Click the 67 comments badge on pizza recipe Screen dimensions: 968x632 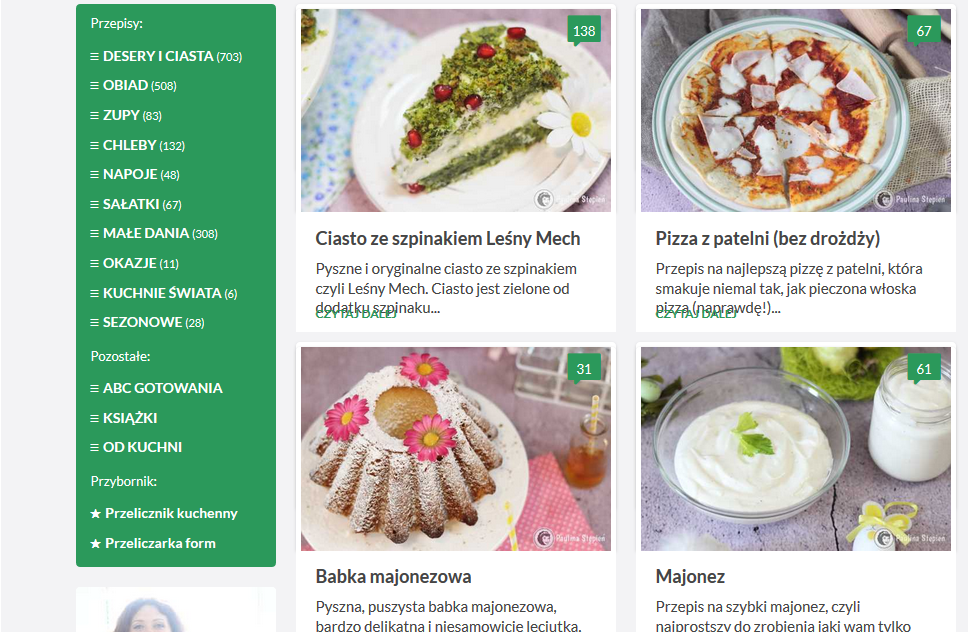(924, 30)
